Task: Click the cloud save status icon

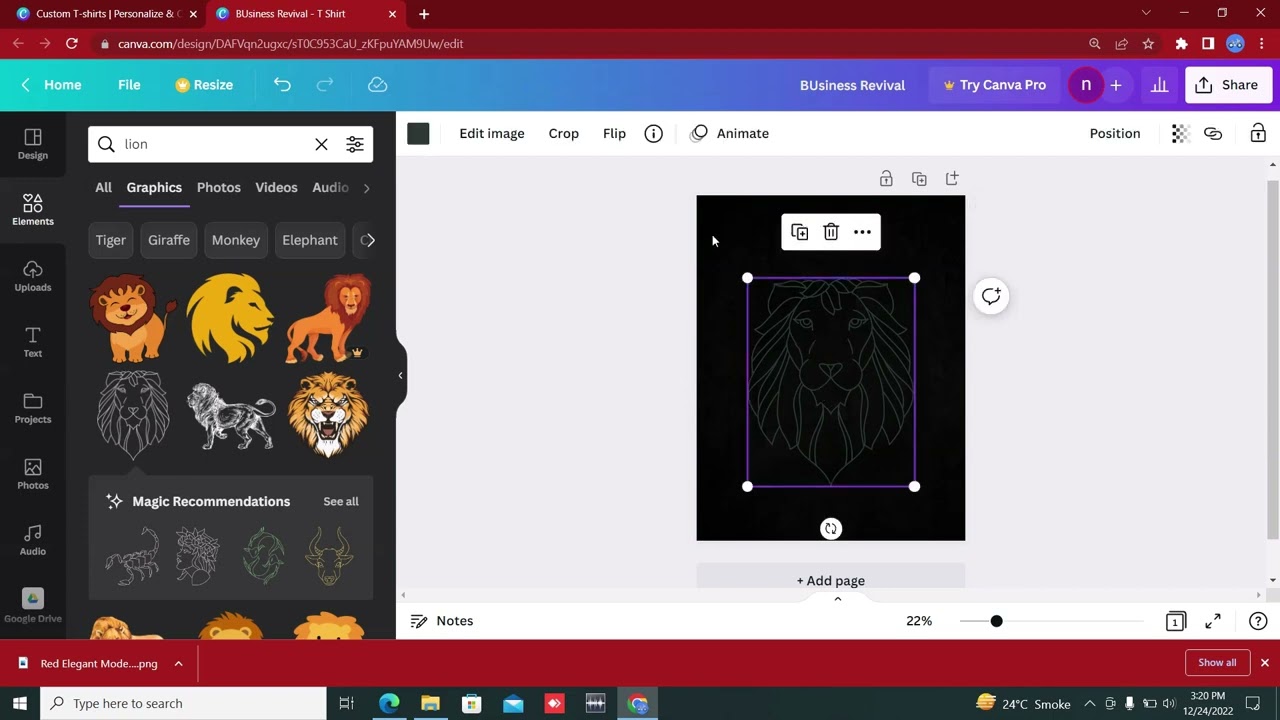Action: (x=377, y=85)
